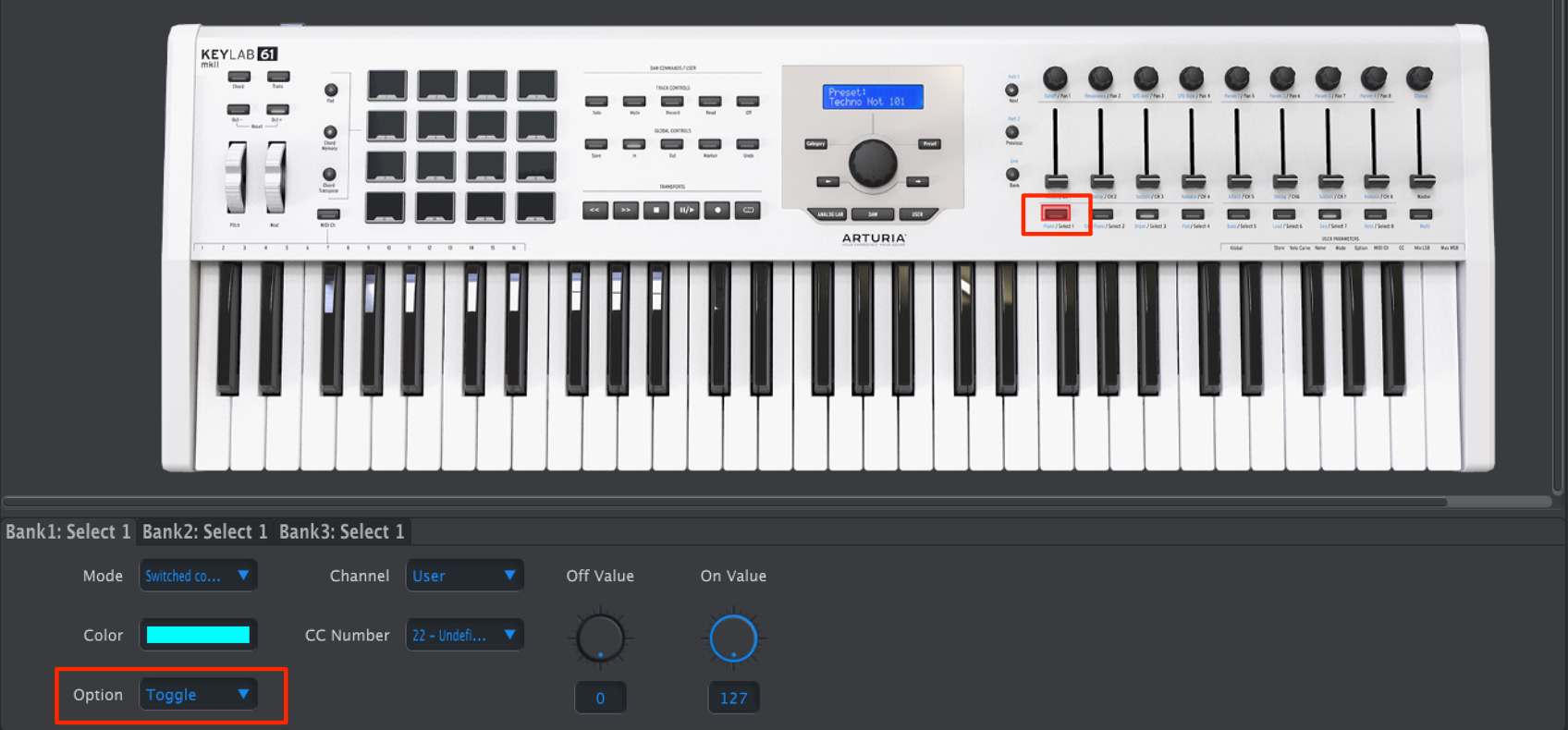Viewport: 1568px width, 730px height.
Task: Switch to the Bank1: Select 1 tab
Action: pyautogui.click(x=68, y=531)
